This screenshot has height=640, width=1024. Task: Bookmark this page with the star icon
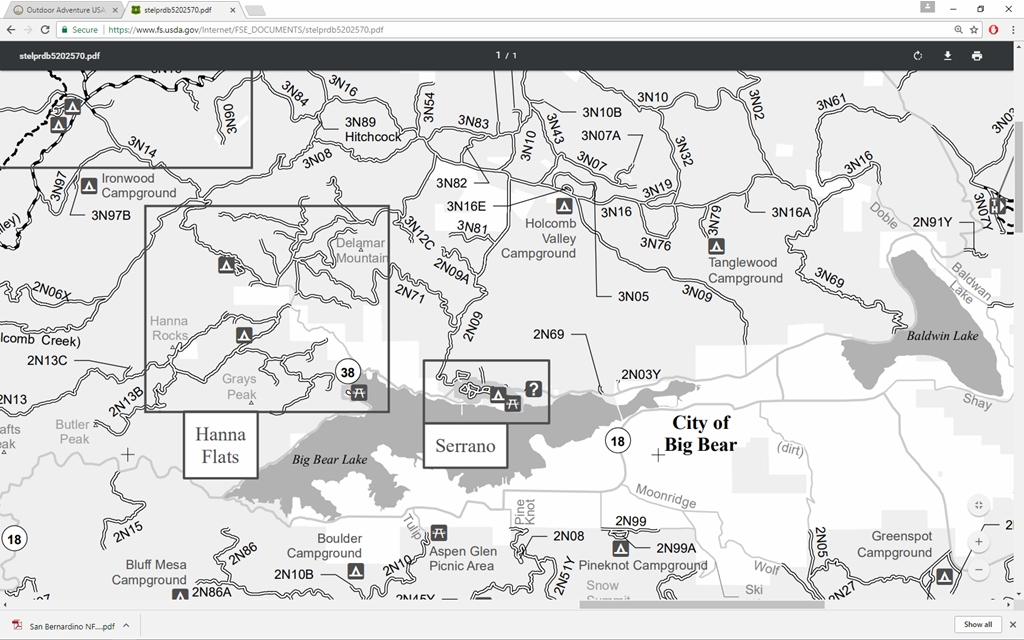pyautogui.click(x=974, y=30)
